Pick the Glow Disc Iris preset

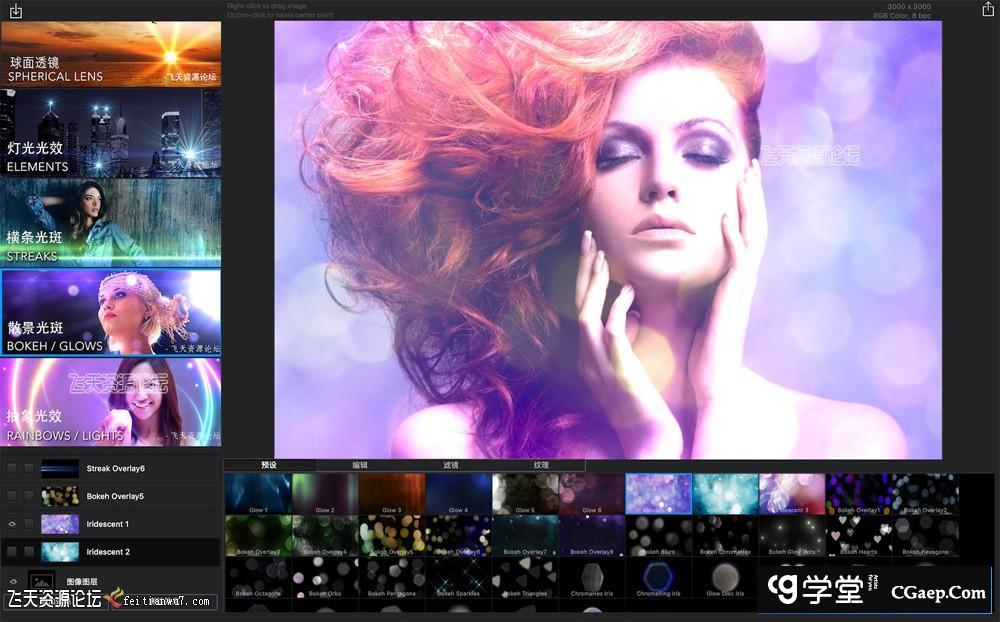point(725,577)
